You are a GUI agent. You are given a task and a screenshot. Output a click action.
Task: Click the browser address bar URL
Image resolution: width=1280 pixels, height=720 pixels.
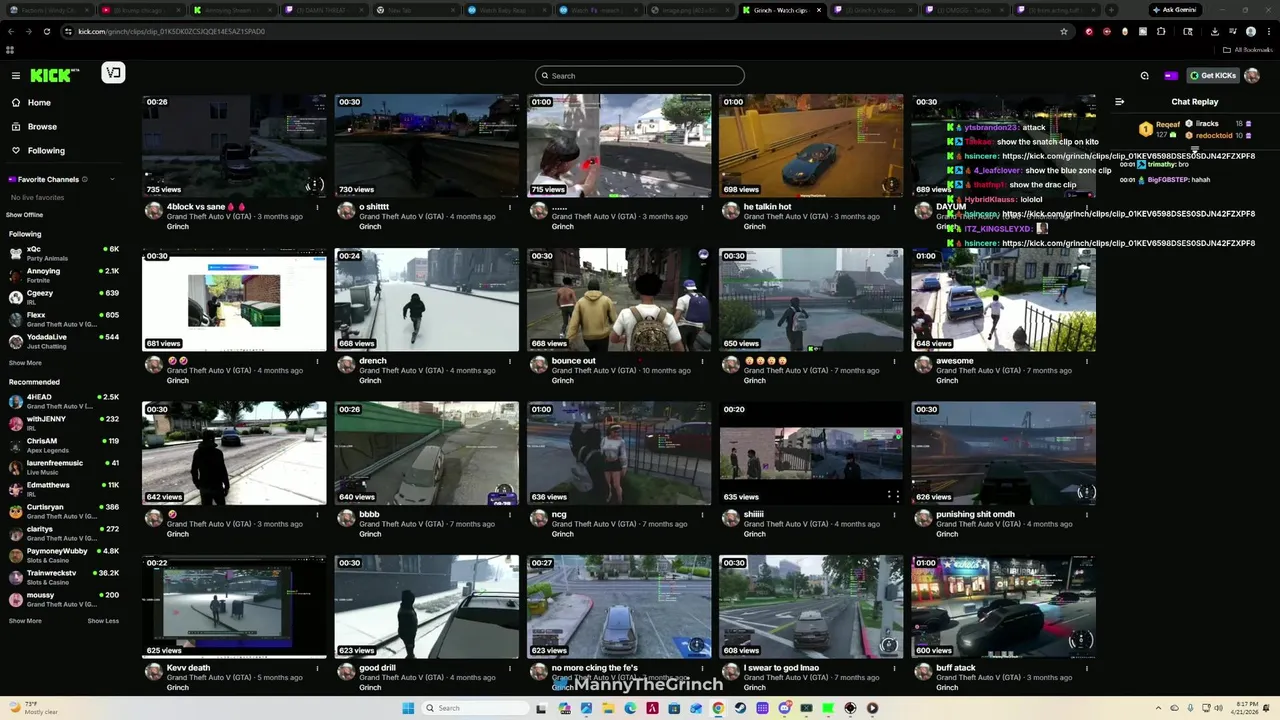[171, 31]
